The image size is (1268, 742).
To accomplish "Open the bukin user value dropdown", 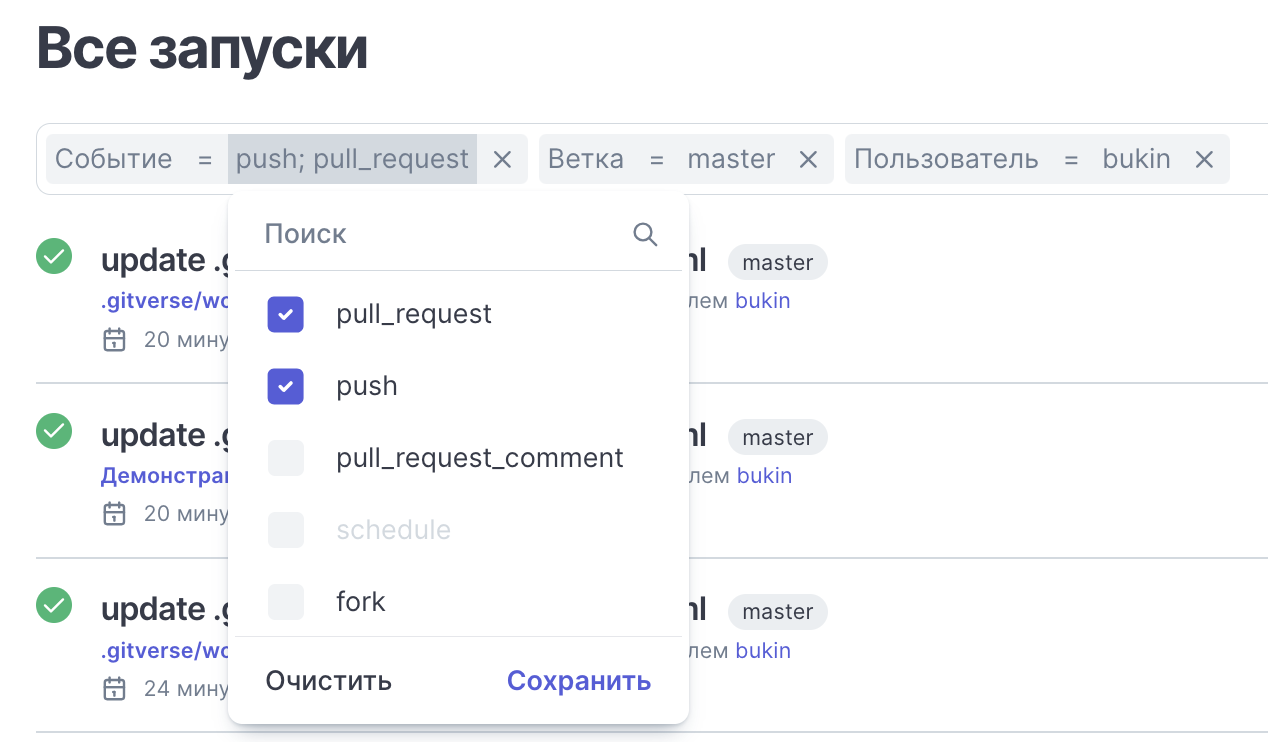I will [x=1136, y=159].
